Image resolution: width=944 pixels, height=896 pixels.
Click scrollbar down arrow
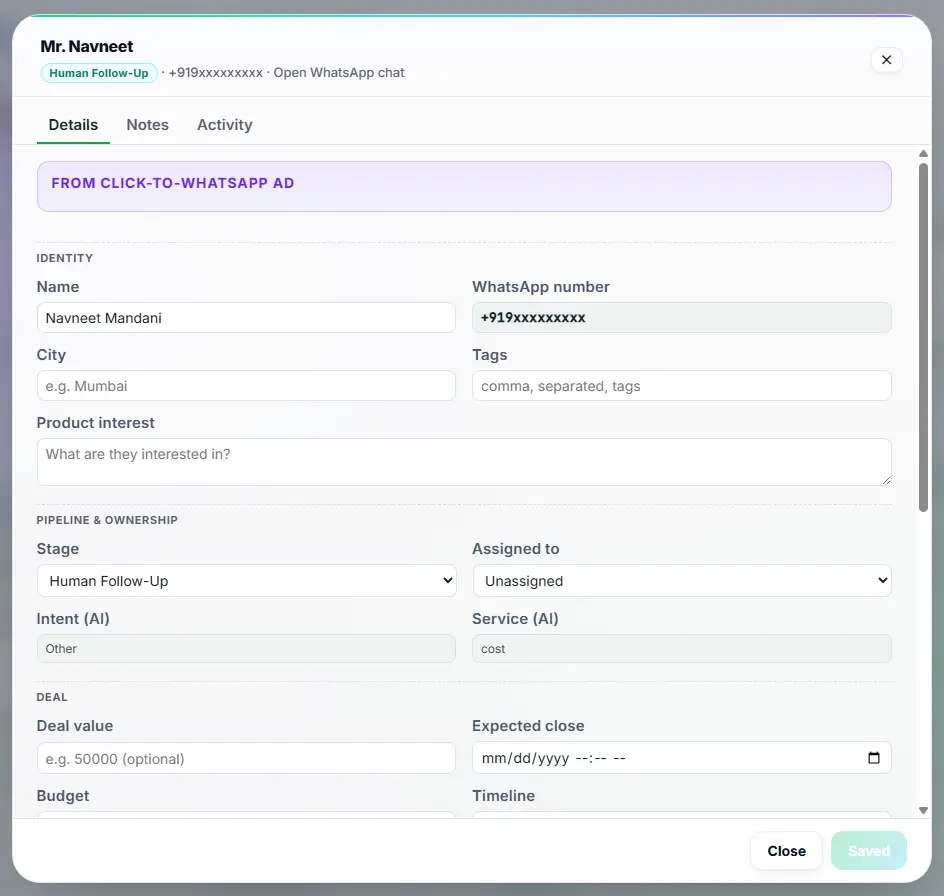point(923,810)
